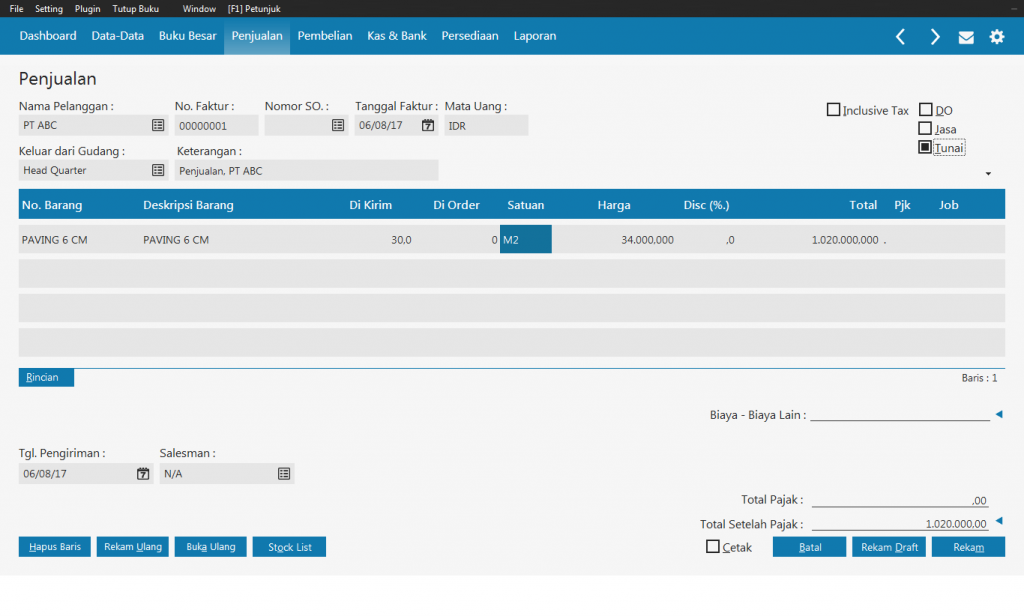This screenshot has height=616, width=1024.
Task: Go back with the left arrow icon
Action: coord(900,37)
